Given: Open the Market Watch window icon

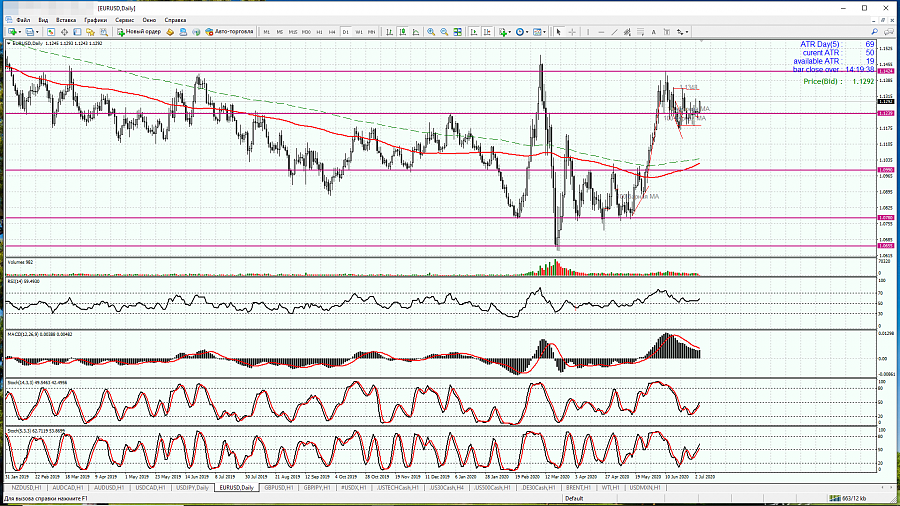Looking at the screenshot, I should point(51,32).
